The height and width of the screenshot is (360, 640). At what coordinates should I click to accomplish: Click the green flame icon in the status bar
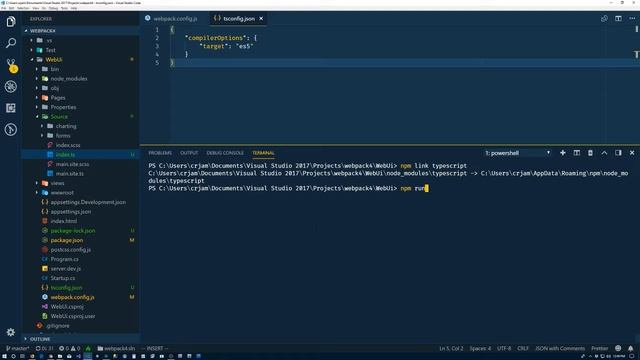88,348
